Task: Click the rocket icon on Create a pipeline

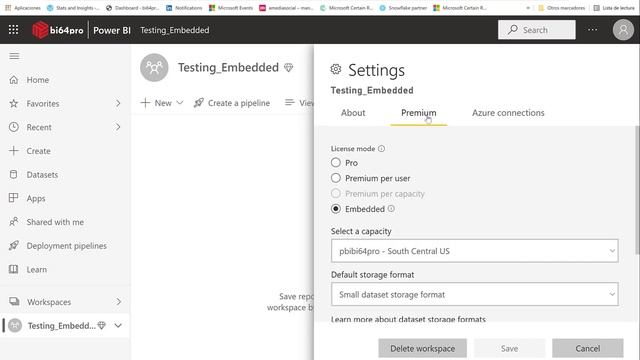Action: (x=199, y=102)
